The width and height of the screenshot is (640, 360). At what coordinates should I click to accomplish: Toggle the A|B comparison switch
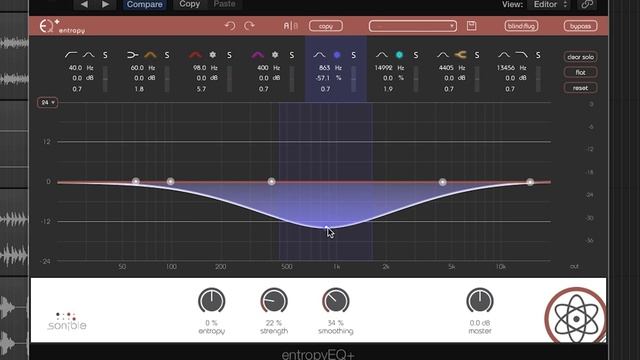291,26
